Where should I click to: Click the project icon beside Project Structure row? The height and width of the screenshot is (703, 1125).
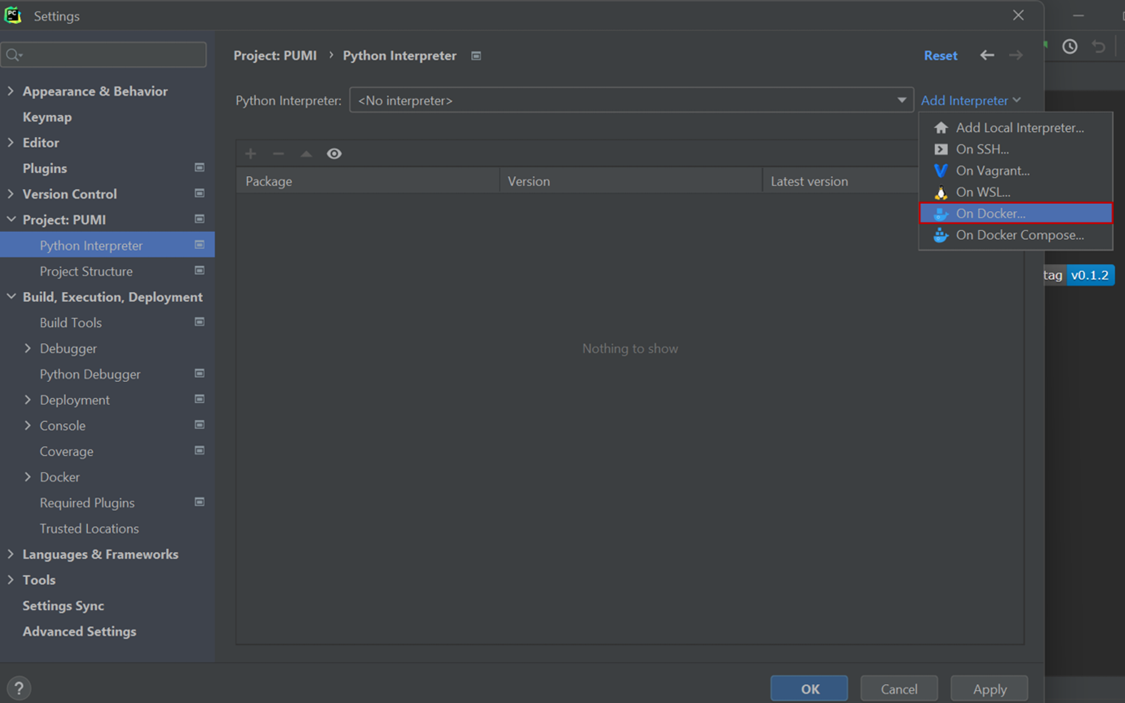(x=199, y=271)
